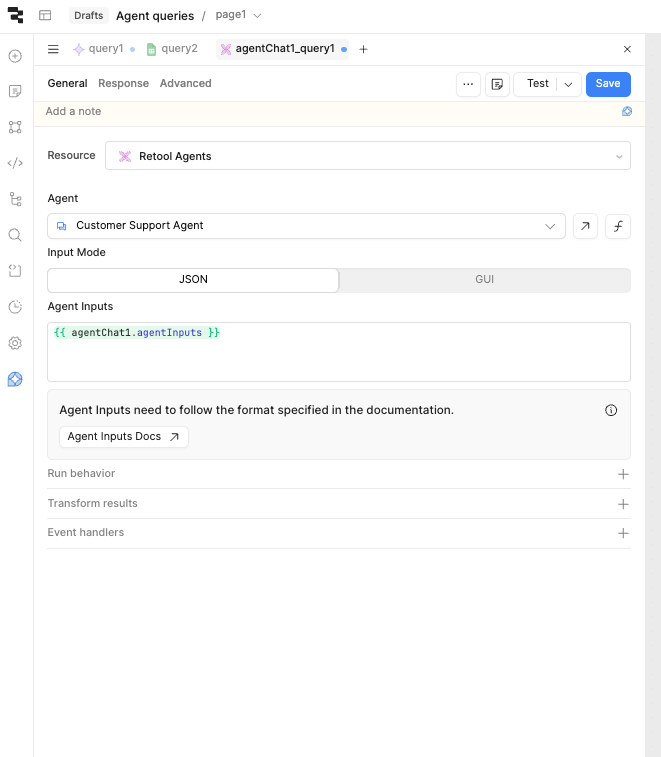Open agent in new tab arrow icon
The image size is (661, 757).
585,226
